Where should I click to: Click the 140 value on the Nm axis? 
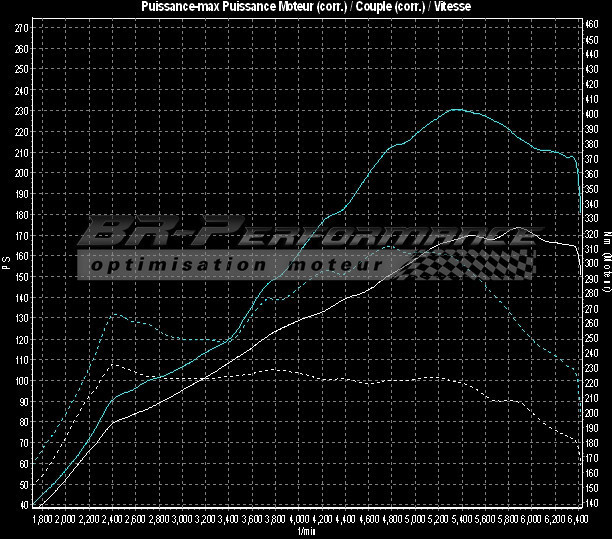[592, 503]
